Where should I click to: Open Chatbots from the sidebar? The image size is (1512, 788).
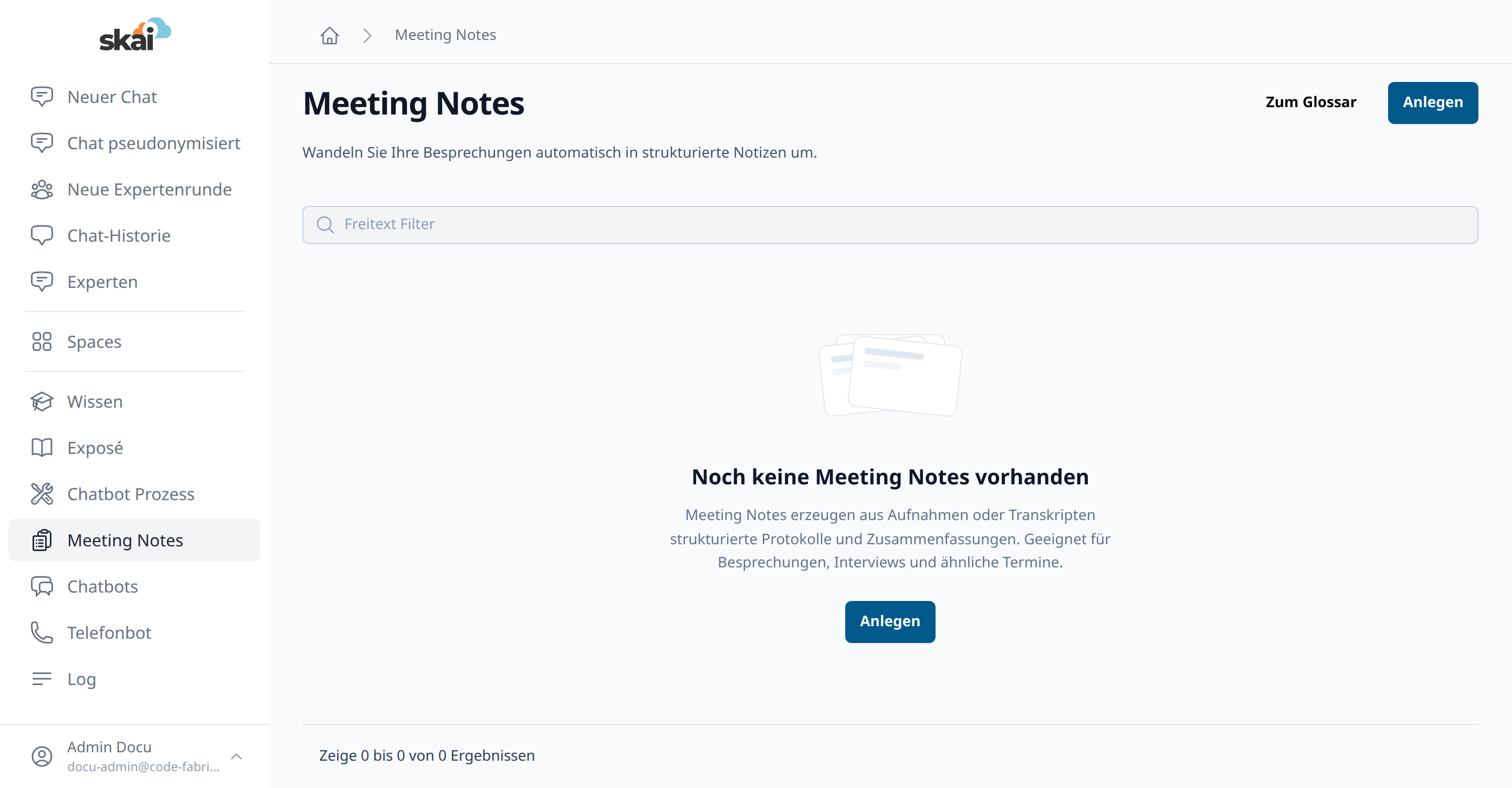click(x=134, y=587)
